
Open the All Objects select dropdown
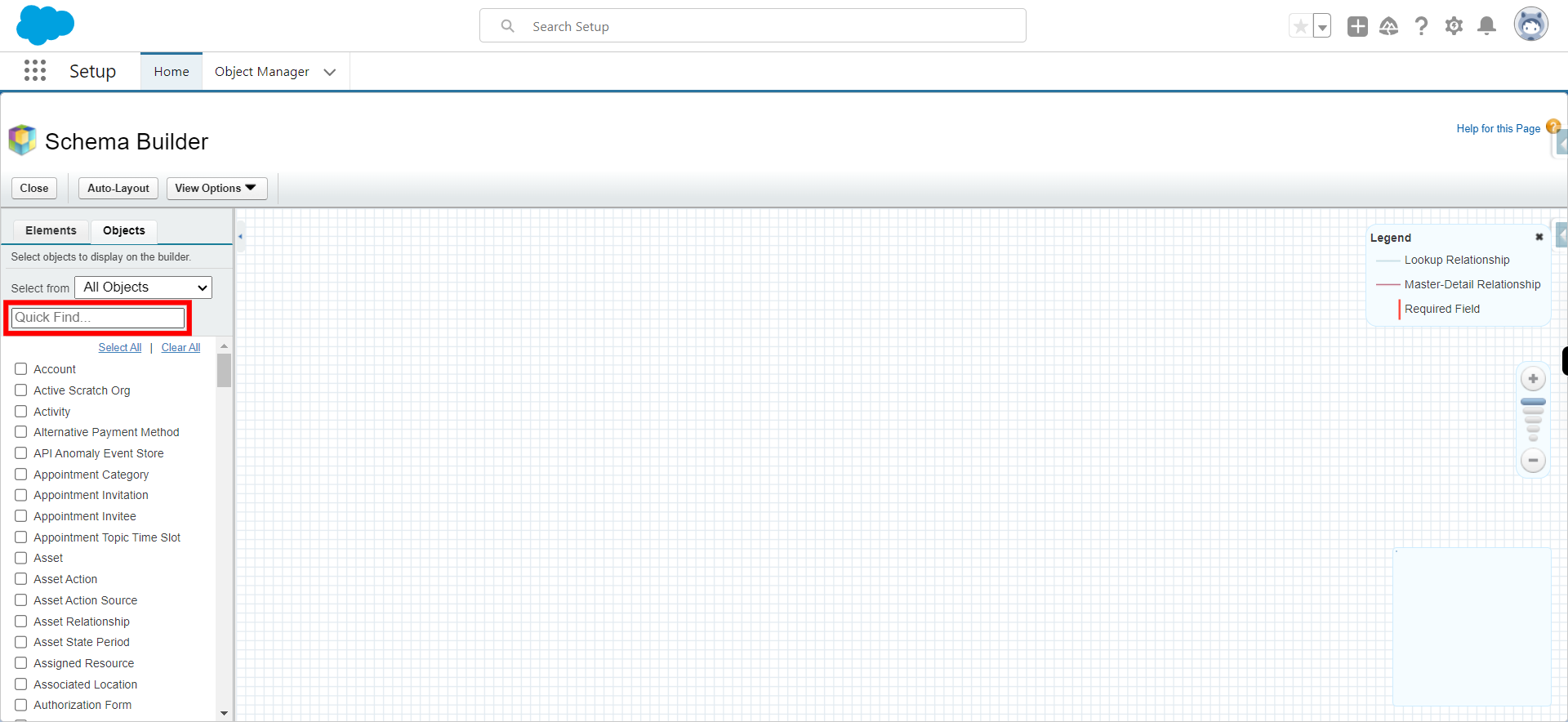(144, 287)
